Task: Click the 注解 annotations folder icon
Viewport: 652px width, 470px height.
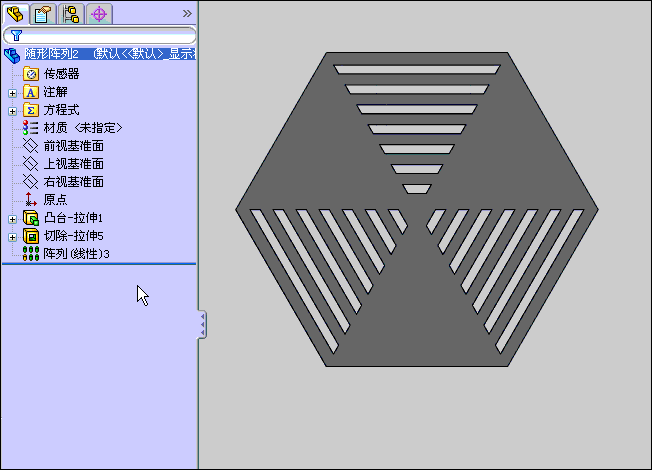Action: point(31,92)
